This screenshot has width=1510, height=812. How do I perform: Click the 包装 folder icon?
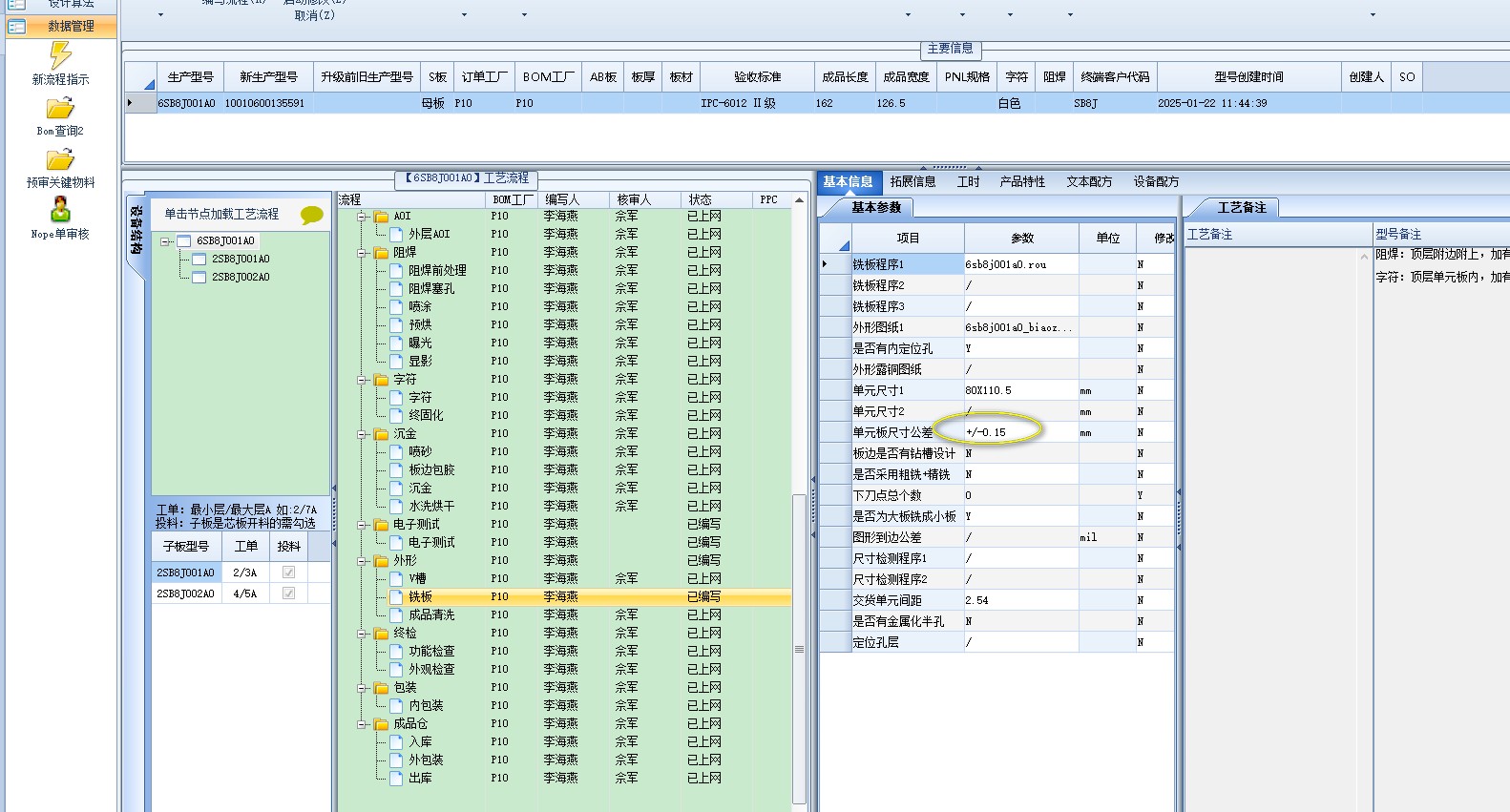[x=382, y=688]
